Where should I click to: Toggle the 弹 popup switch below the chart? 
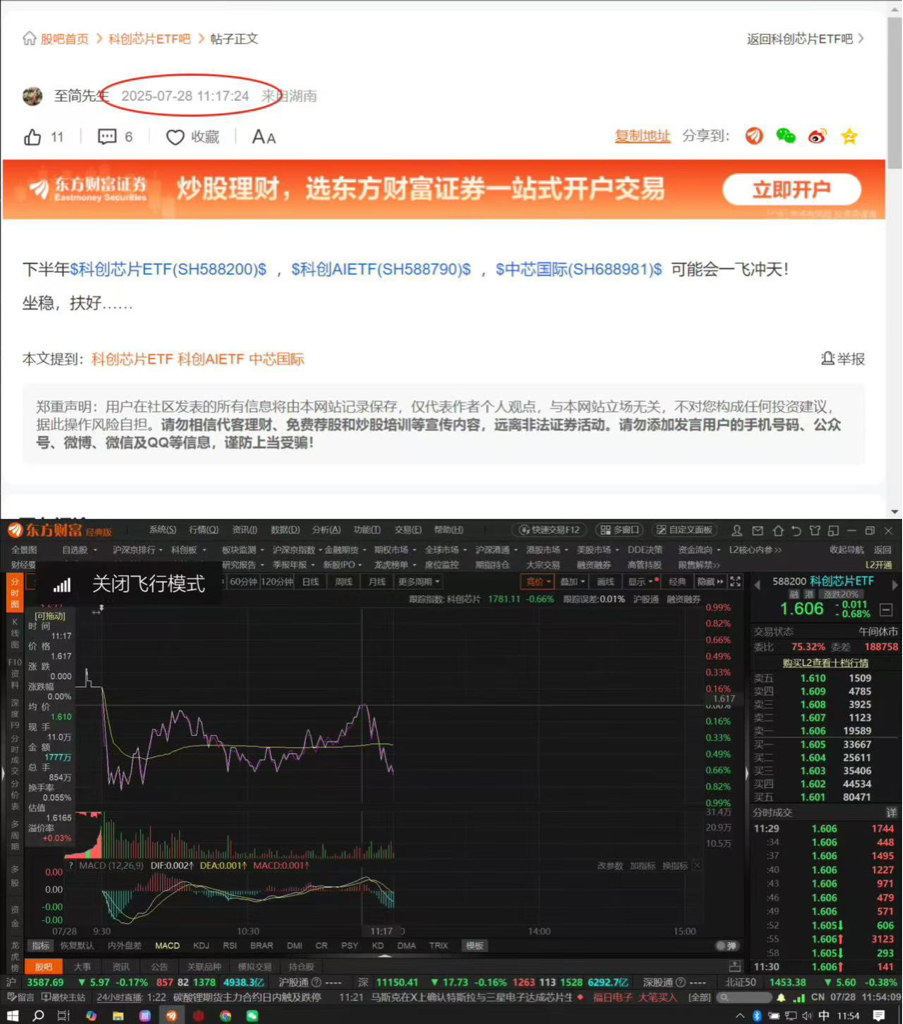[727, 946]
